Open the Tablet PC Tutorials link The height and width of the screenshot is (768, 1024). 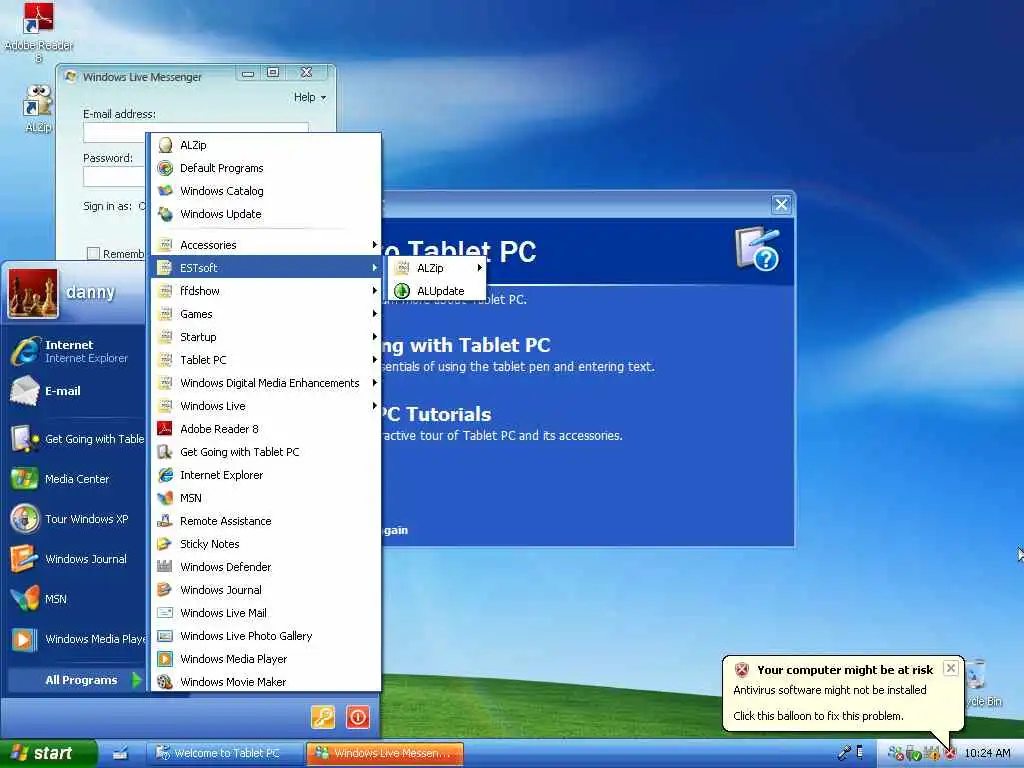click(x=436, y=414)
